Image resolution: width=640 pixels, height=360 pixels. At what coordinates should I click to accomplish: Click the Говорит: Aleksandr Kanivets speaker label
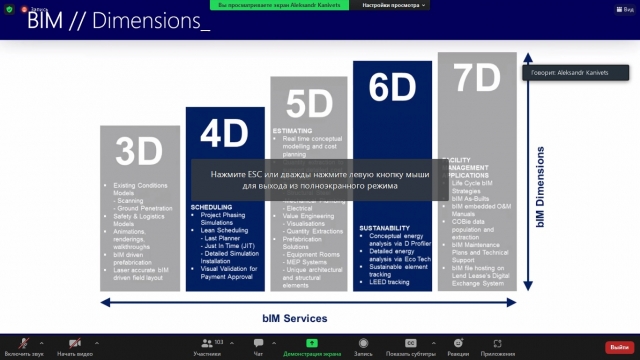click(x=575, y=73)
